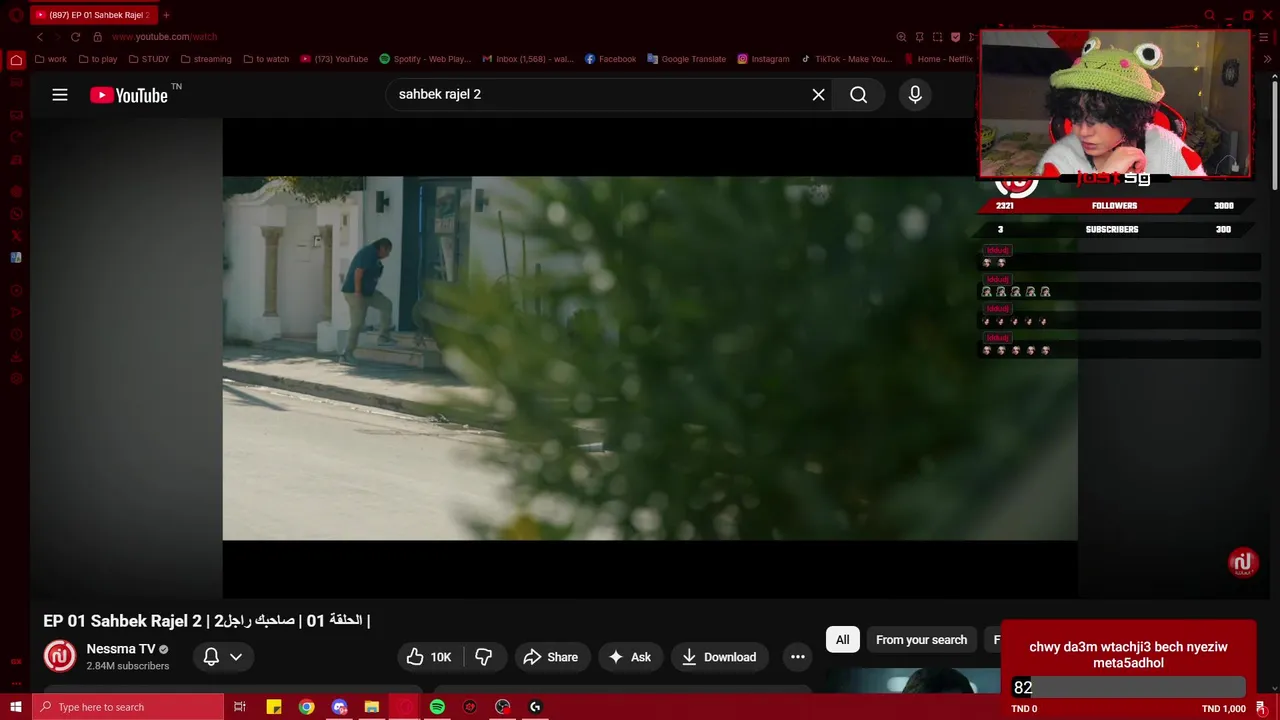This screenshot has width=1280, height=720.
Task: Open Spotify Web Player bookmark
Action: [425, 59]
